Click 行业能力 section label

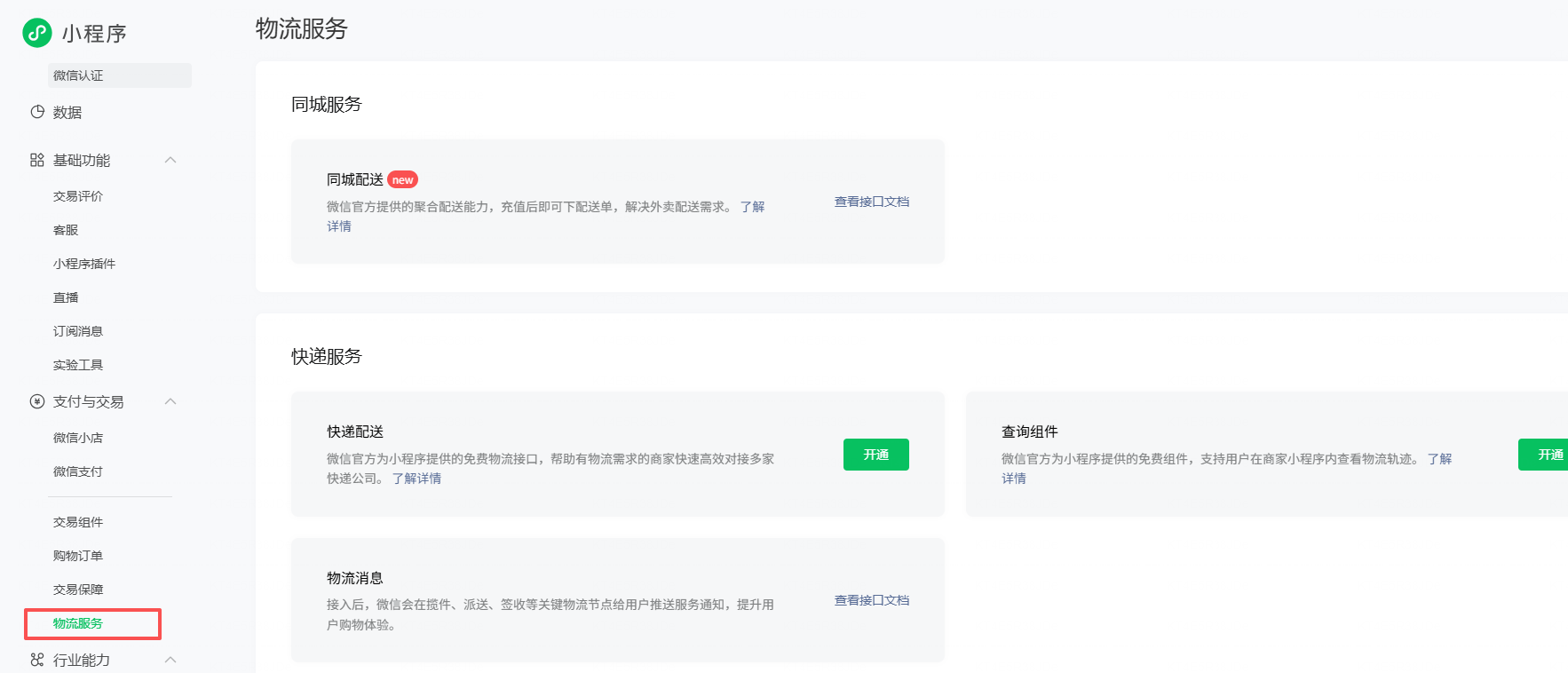(x=82, y=660)
